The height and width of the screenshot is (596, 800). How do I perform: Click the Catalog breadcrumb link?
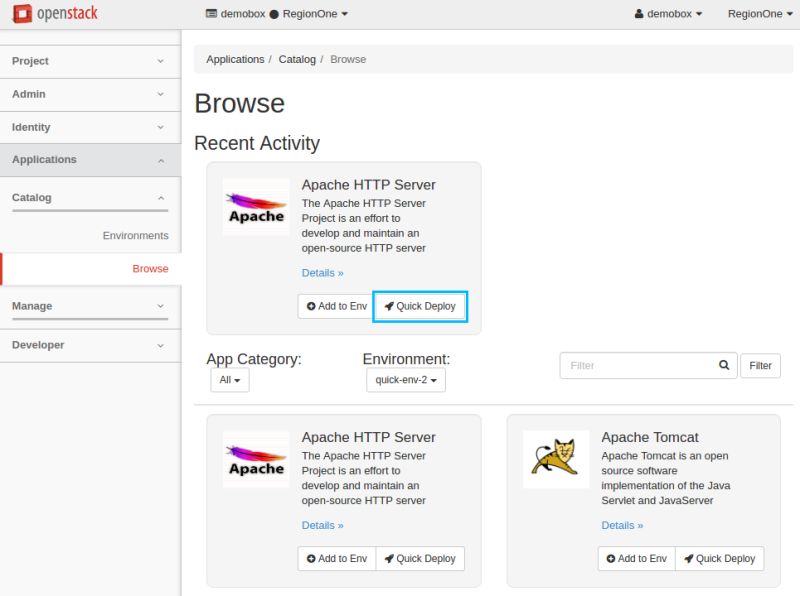click(298, 59)
